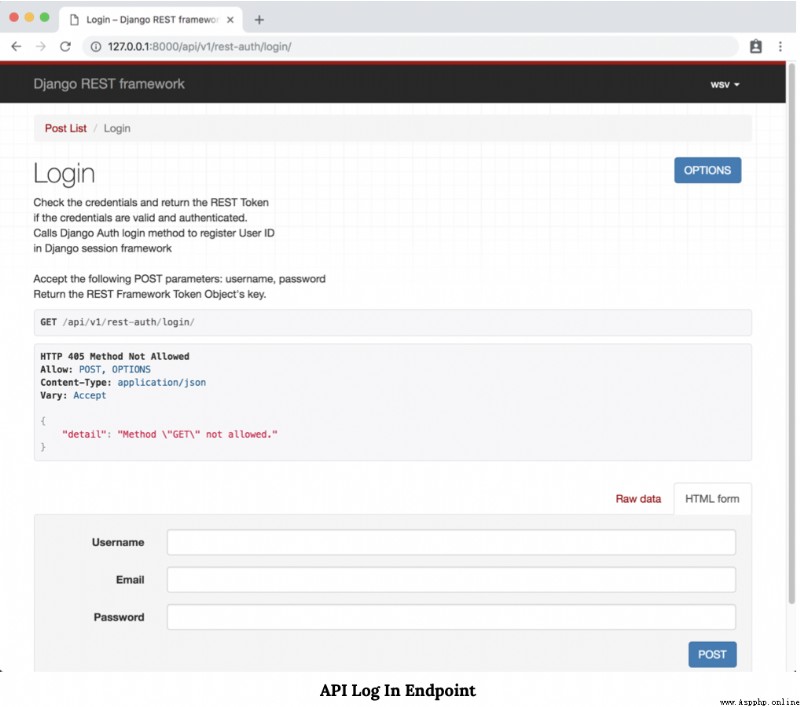Click the Login breadcrumb item
This screenshot has height=707, width=800.
[x=117, y=129]
